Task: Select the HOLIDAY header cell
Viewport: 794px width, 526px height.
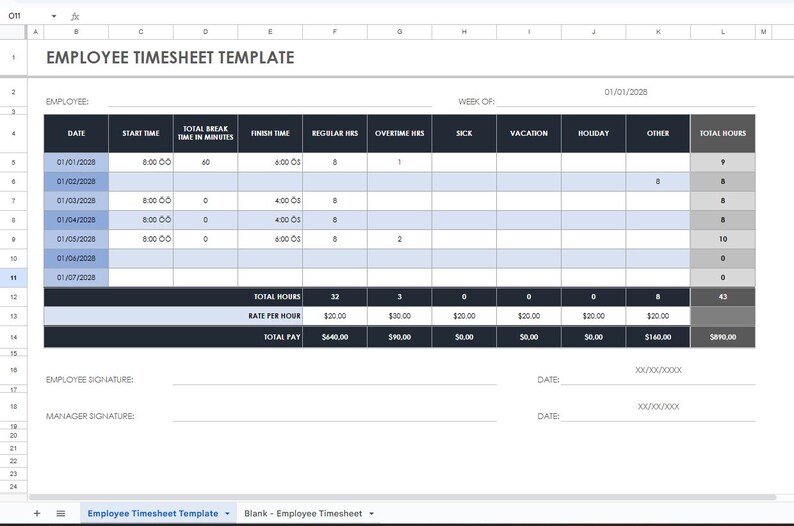Action: pos(593,134)
